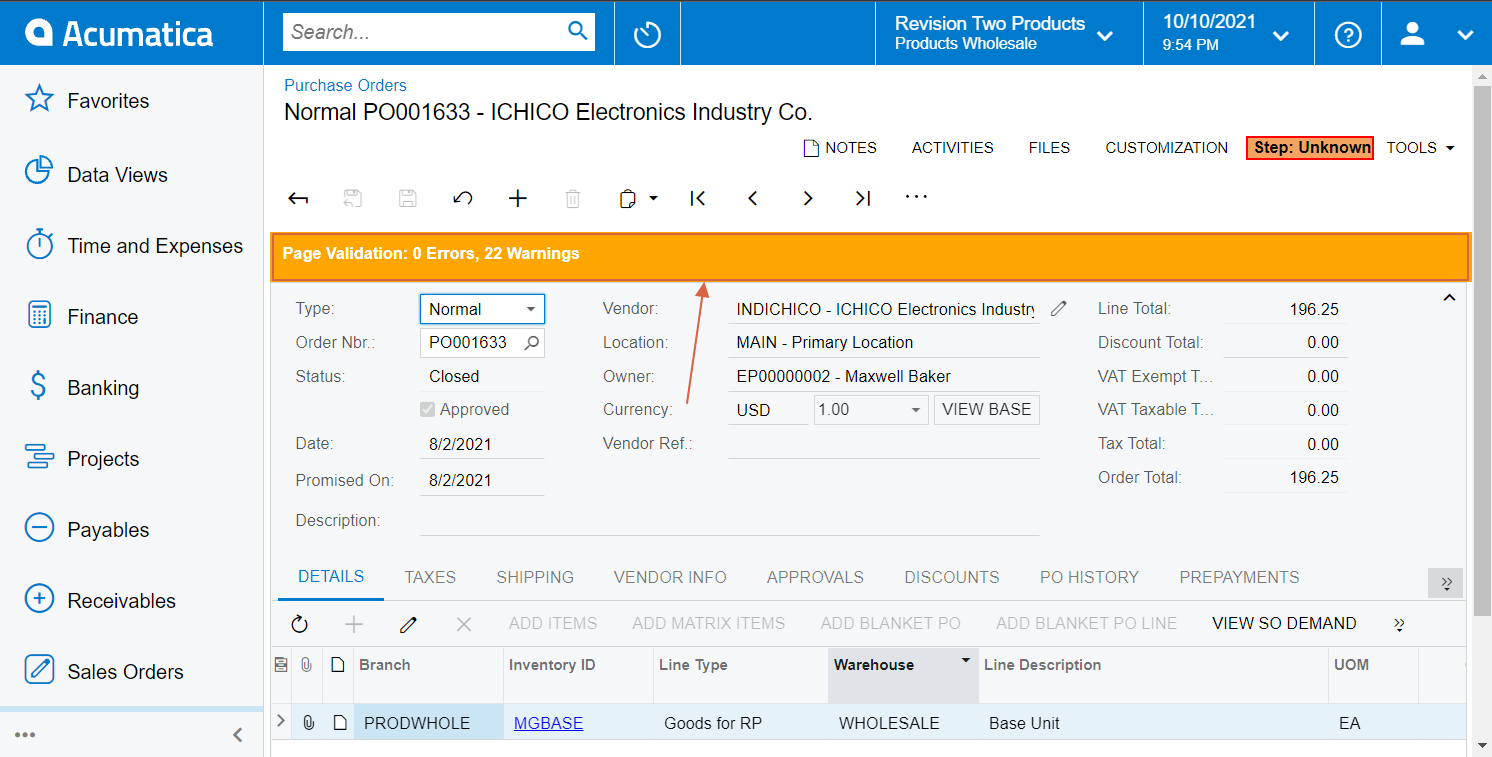Click the Save disk icon

click(x=407, y=198)
